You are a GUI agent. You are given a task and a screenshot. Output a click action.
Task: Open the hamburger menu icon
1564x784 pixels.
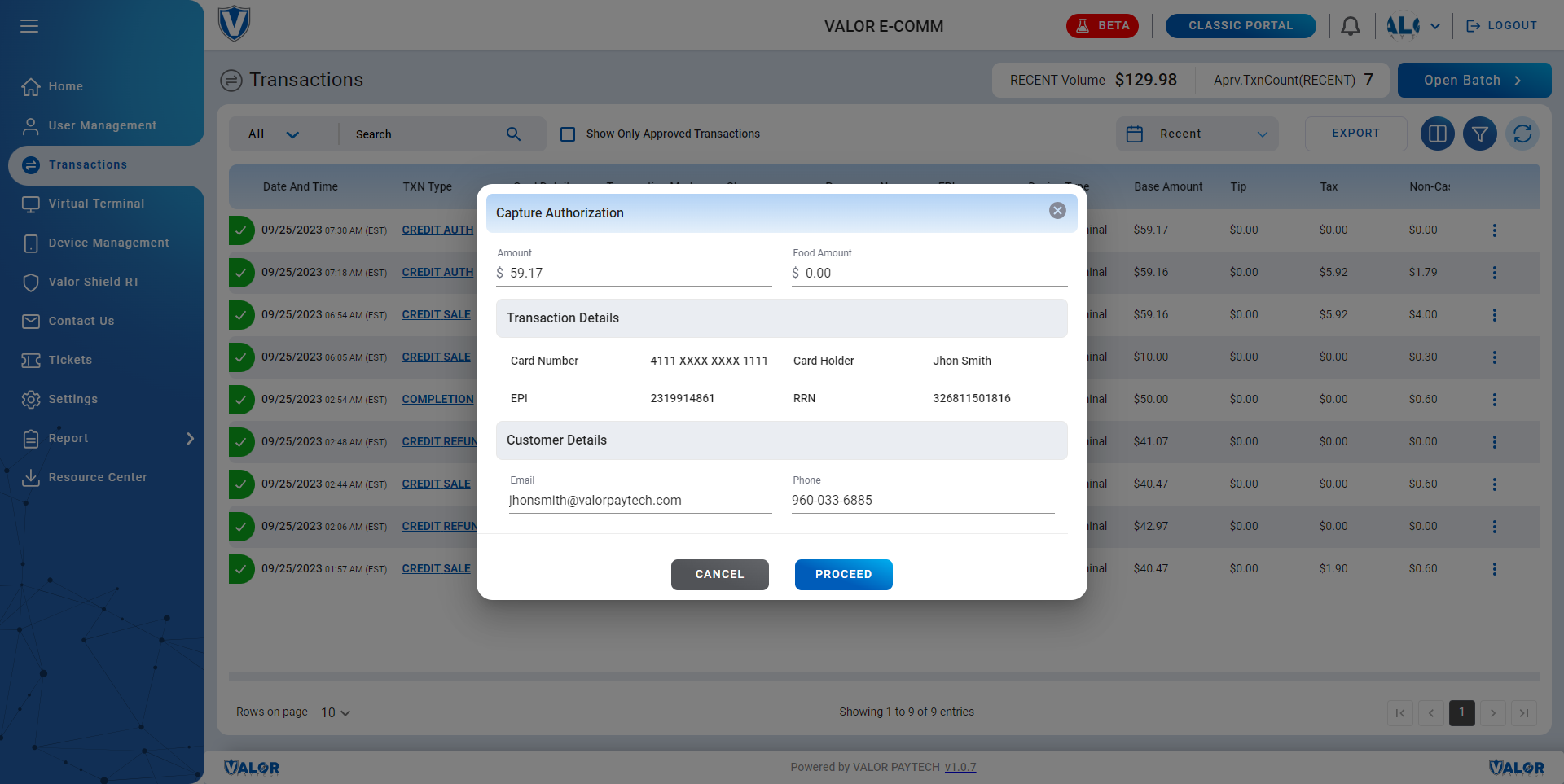pos(29,26)
